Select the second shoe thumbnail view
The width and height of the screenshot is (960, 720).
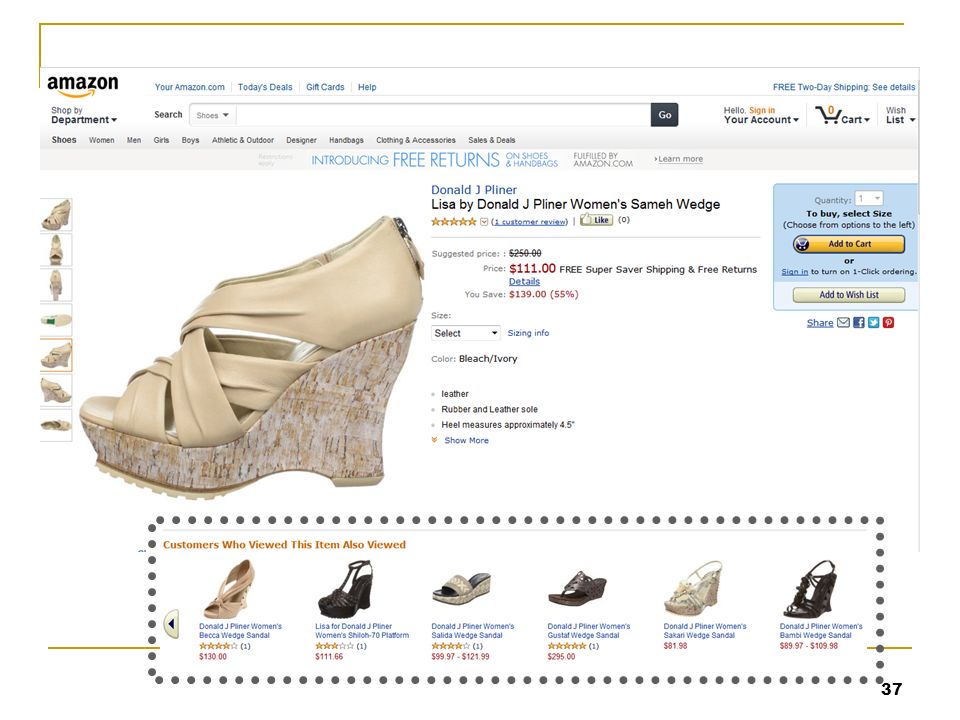coord(56,250)
